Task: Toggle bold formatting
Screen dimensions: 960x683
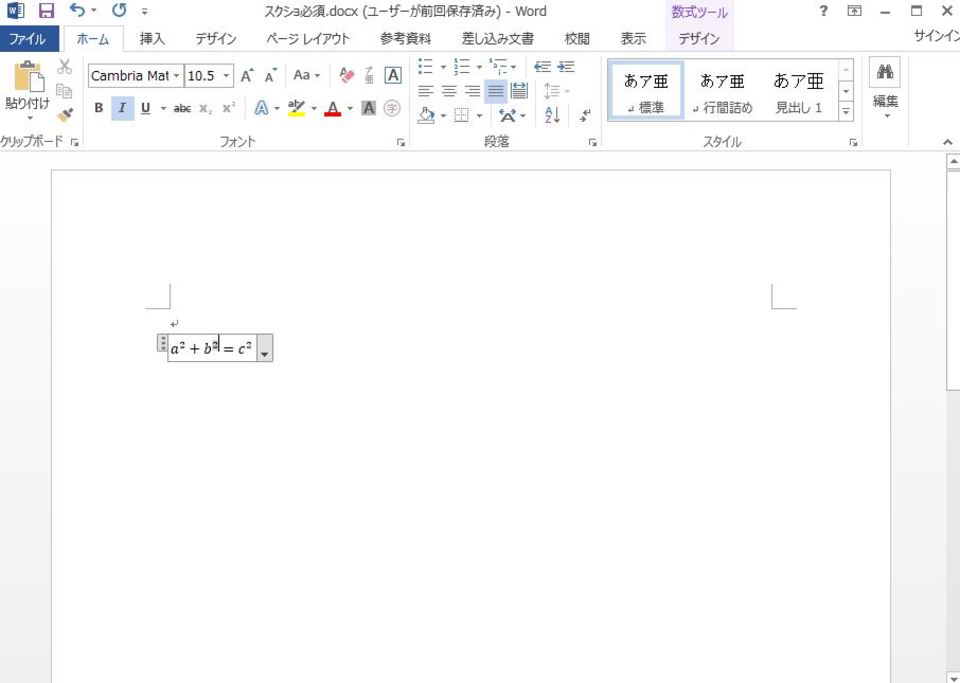Action: click(98, 108)
